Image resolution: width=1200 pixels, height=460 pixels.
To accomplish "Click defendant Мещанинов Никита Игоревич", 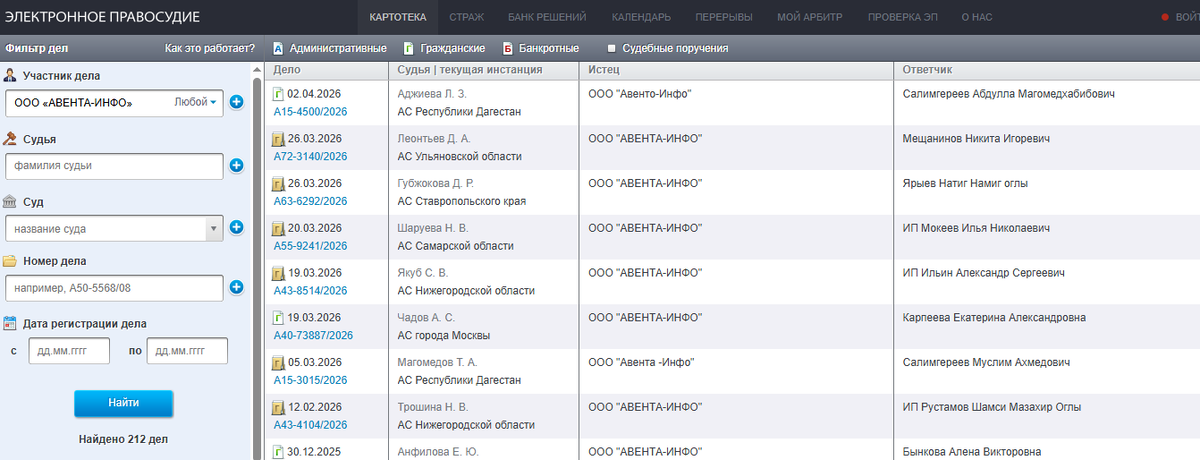I will (976, 139).
